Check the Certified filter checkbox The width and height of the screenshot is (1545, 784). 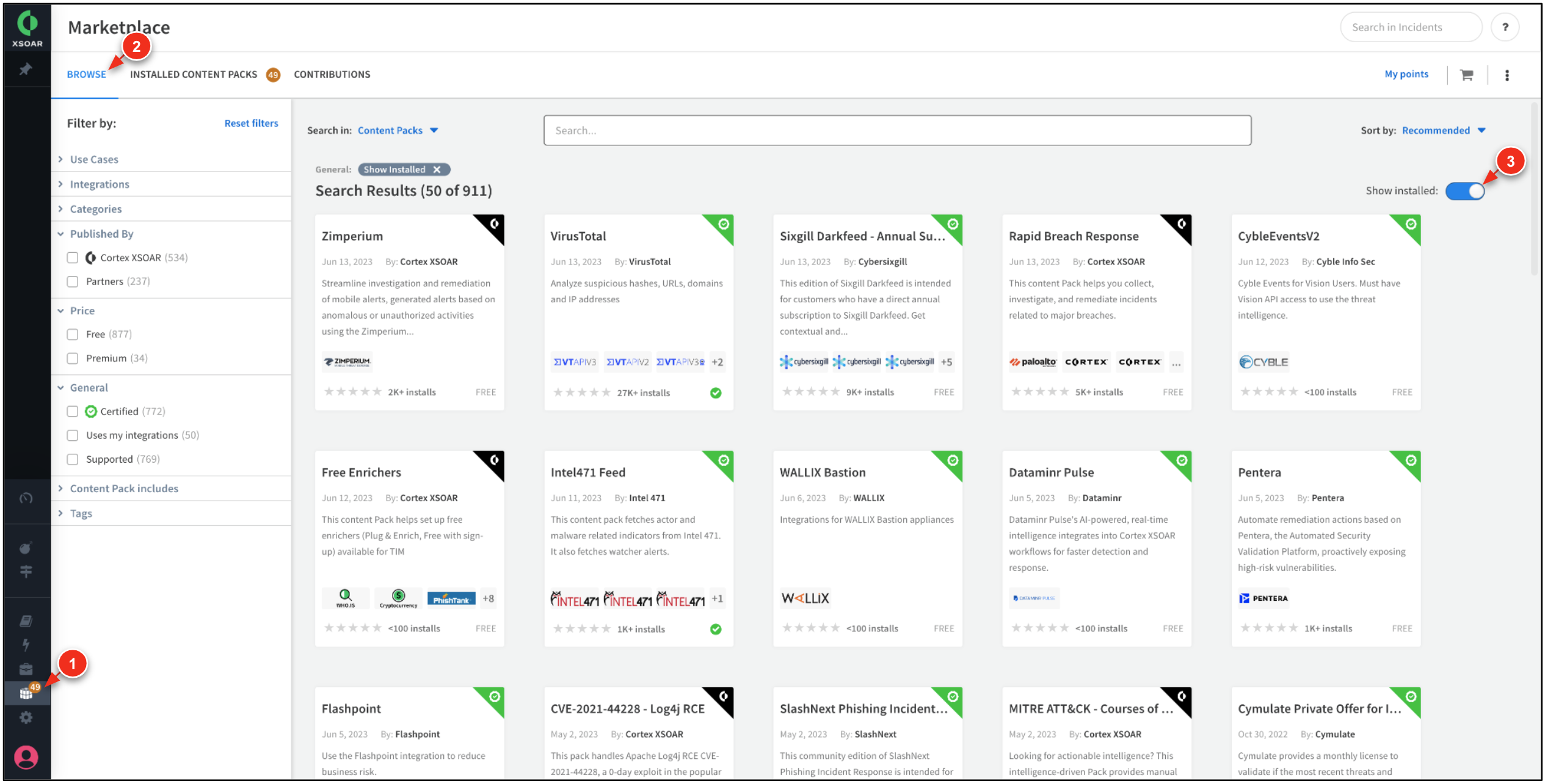pyautogui.click(x=72, y=411)
